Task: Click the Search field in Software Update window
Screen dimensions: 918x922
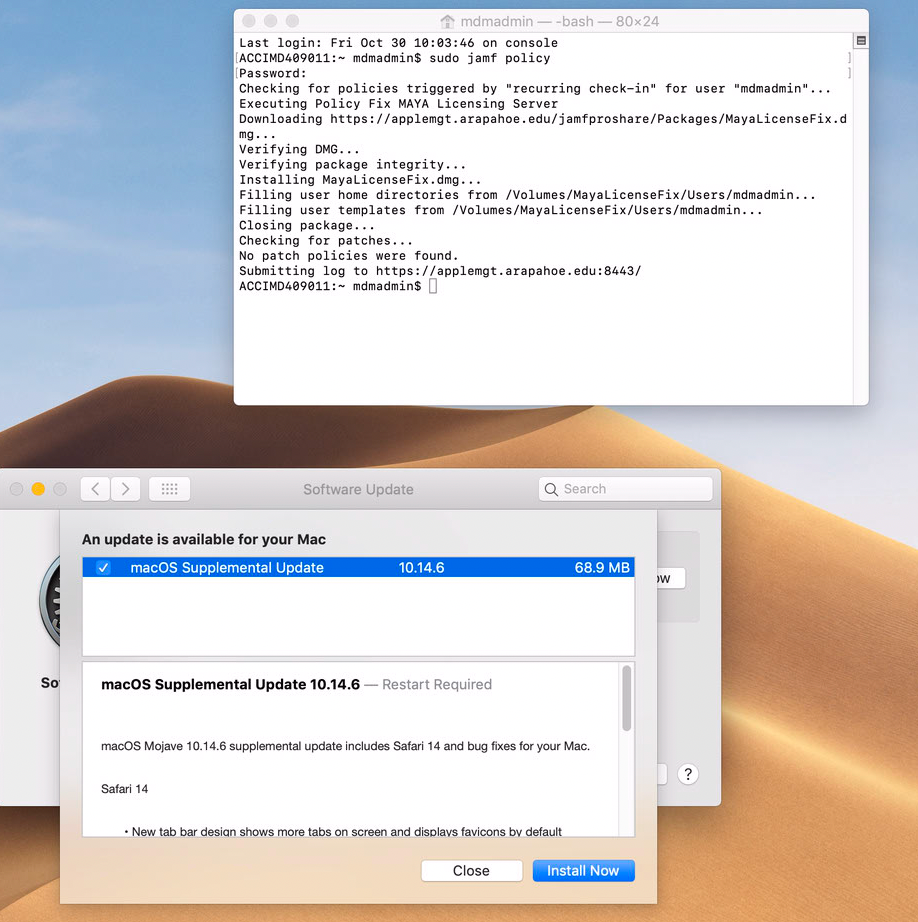Action: coord(625,489)
